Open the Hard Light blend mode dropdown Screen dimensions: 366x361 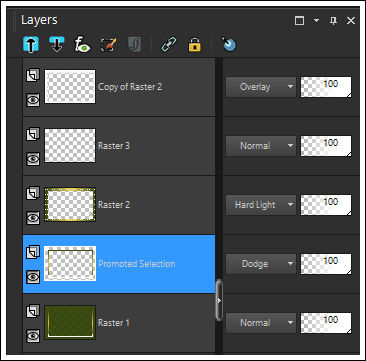click(x=261, y=205)
